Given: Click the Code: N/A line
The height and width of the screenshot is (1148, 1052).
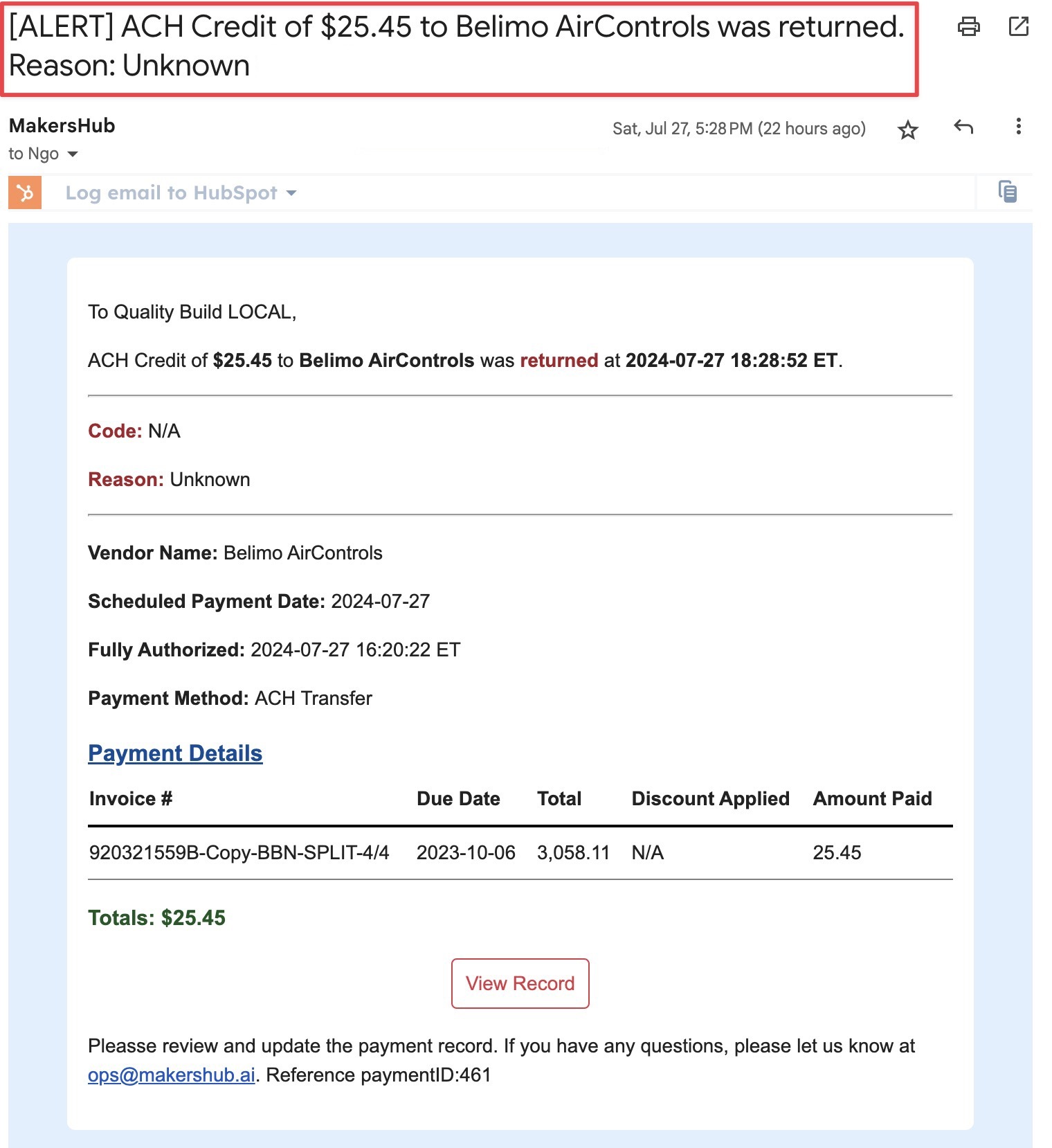Looking at the screenshot, I should pos(134,431).
